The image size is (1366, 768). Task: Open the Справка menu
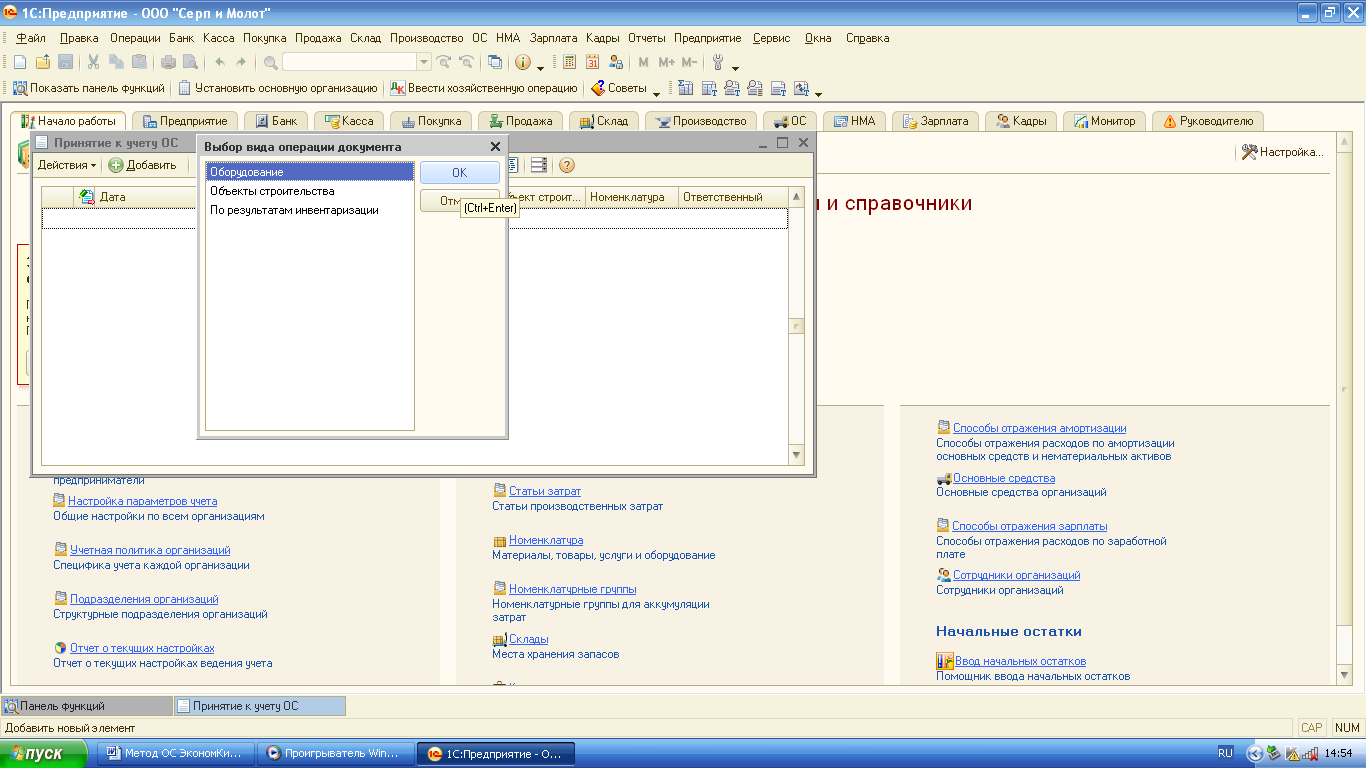point(867,38)
